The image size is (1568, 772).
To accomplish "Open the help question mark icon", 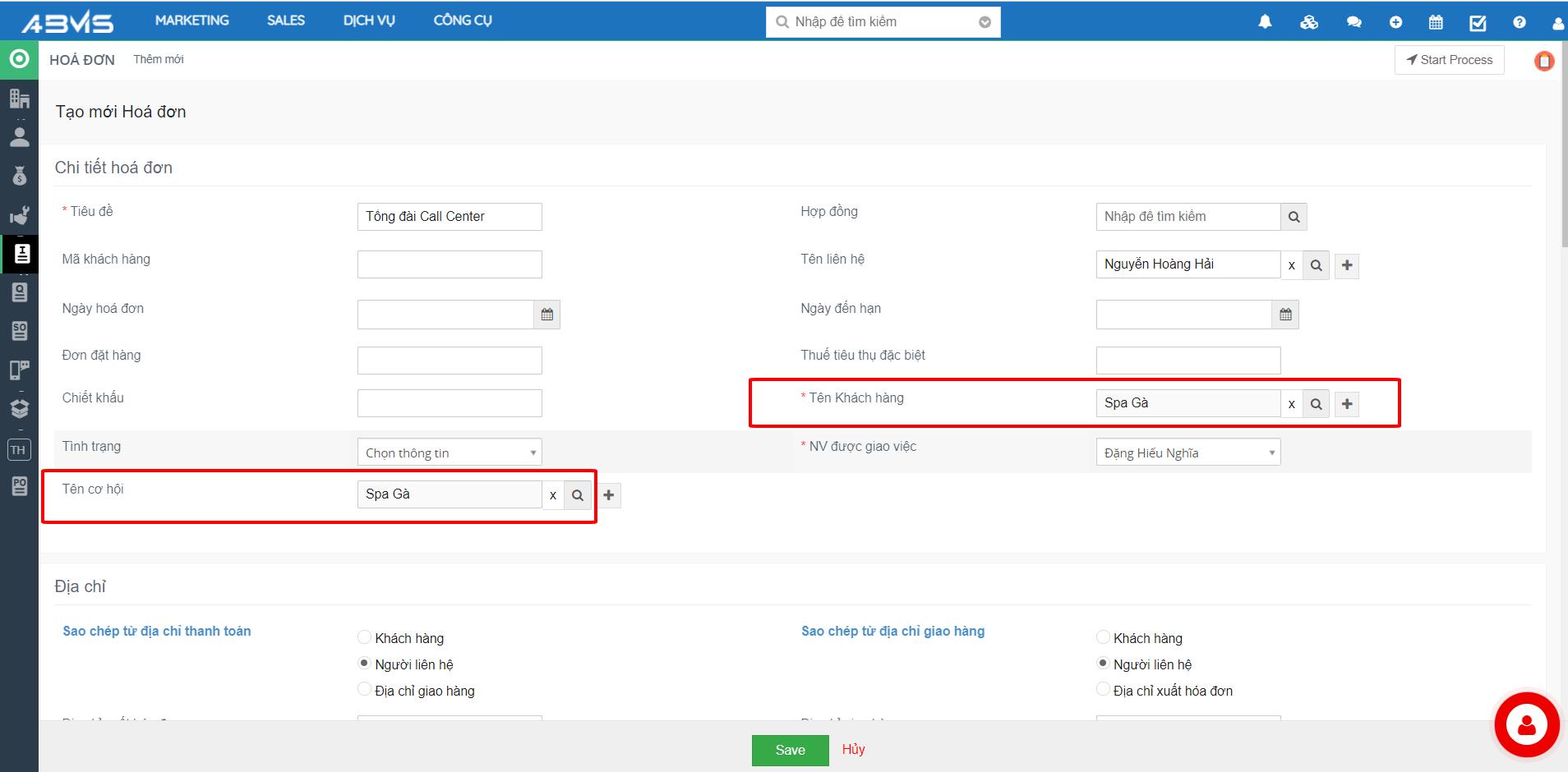I will (x=1519, y=22).
